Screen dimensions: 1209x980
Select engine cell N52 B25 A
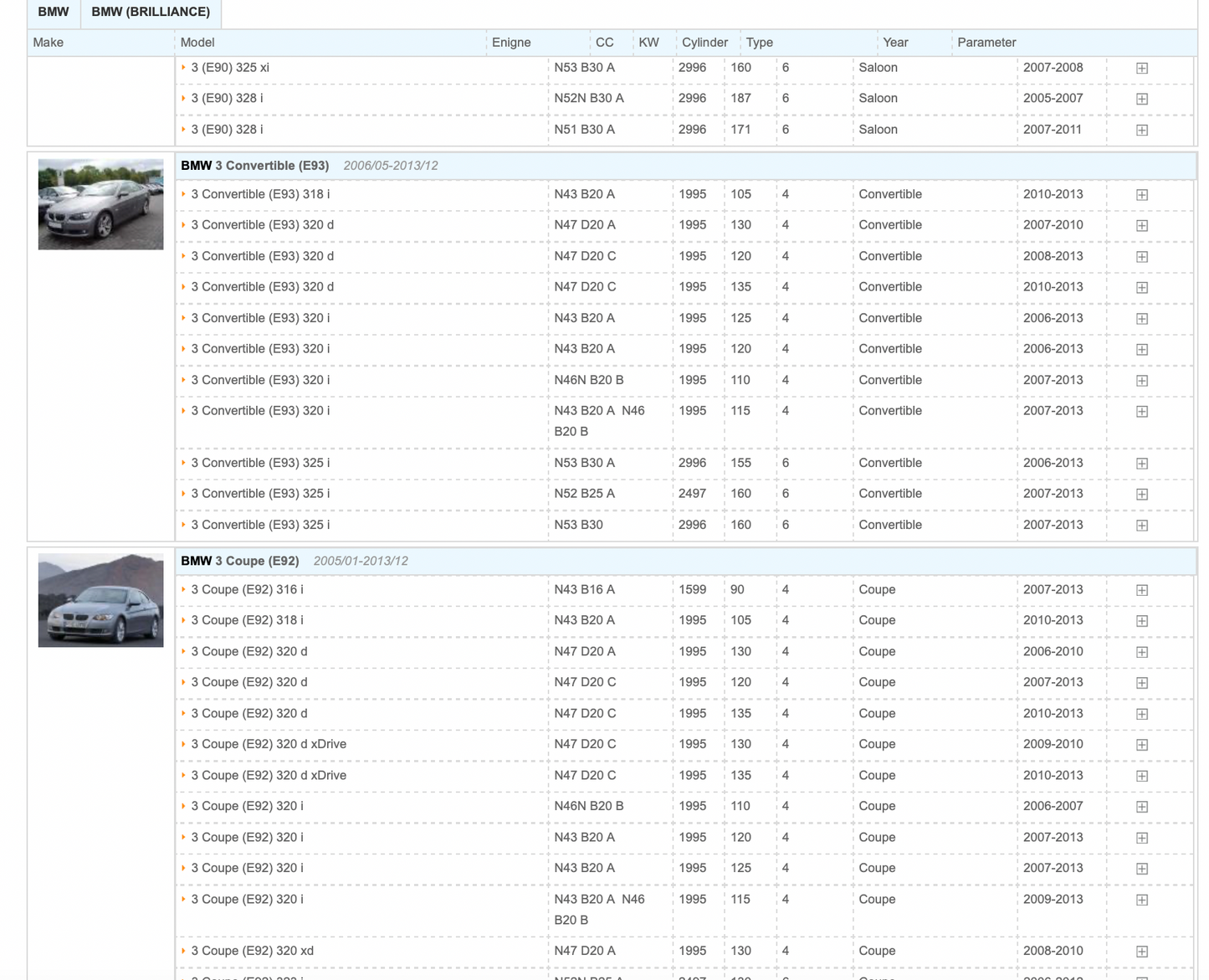584,494
